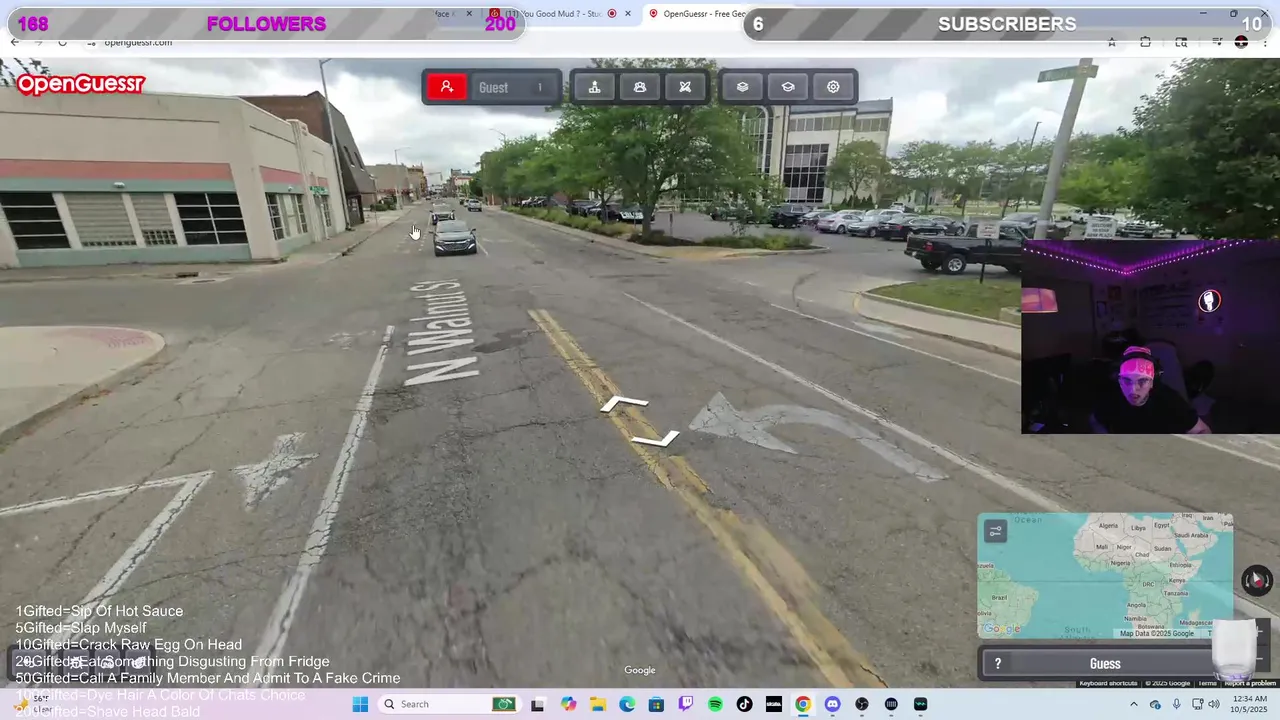
Task: Open Discord from the taskbar
Action: click(832, 704)
